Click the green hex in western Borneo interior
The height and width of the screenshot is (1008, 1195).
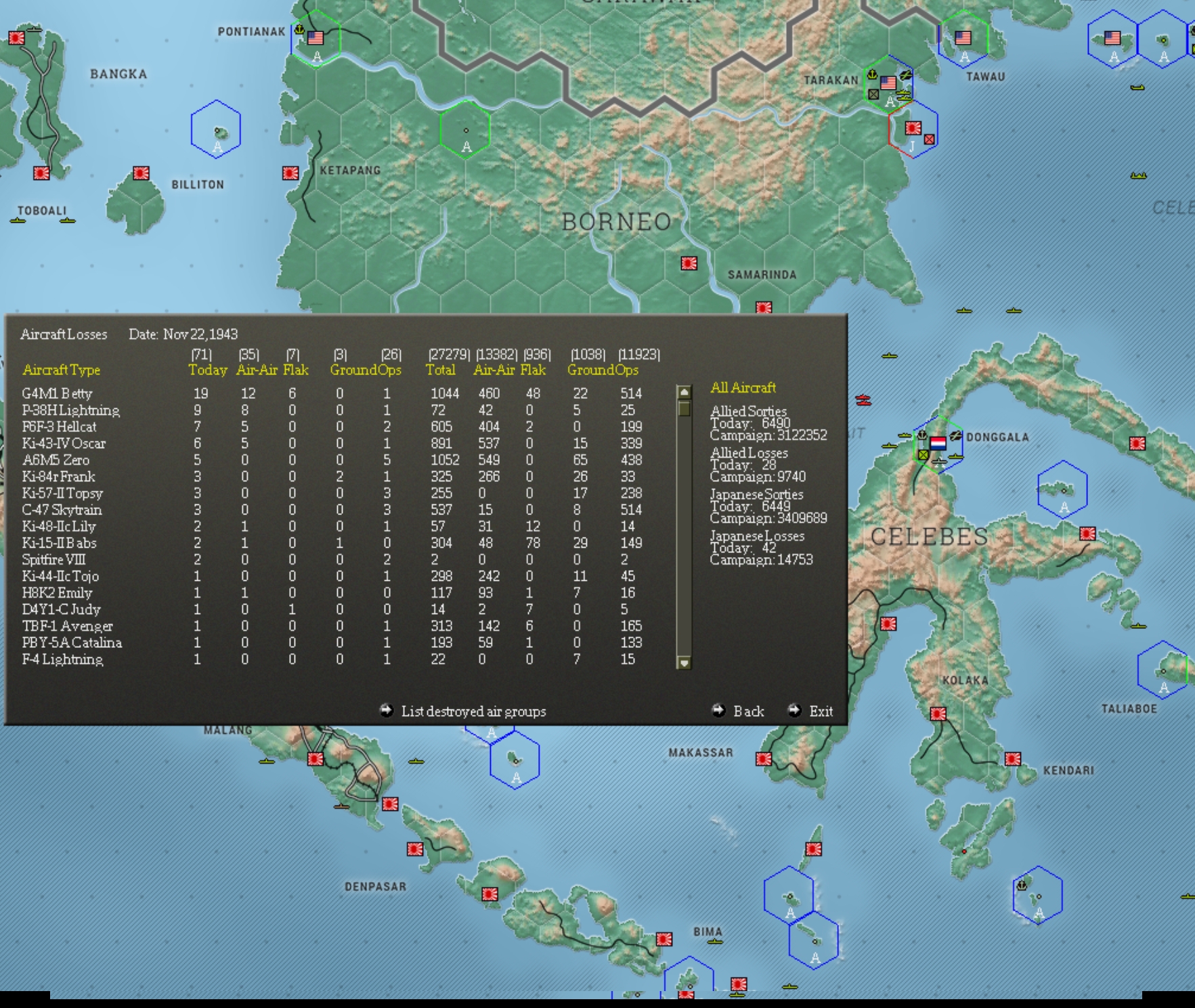coord(465,129)
